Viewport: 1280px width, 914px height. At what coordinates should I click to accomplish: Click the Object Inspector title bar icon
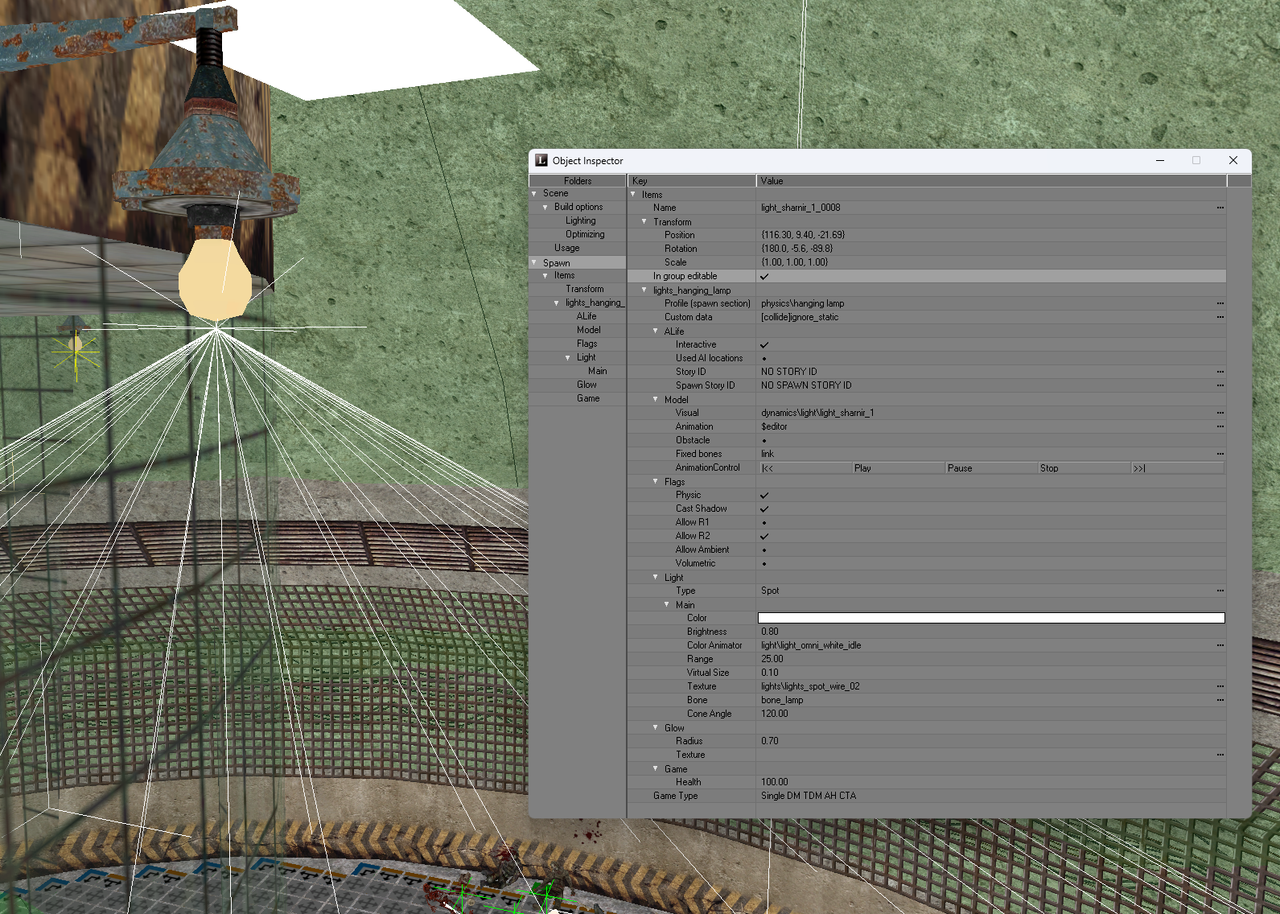(x=541, y=160)
